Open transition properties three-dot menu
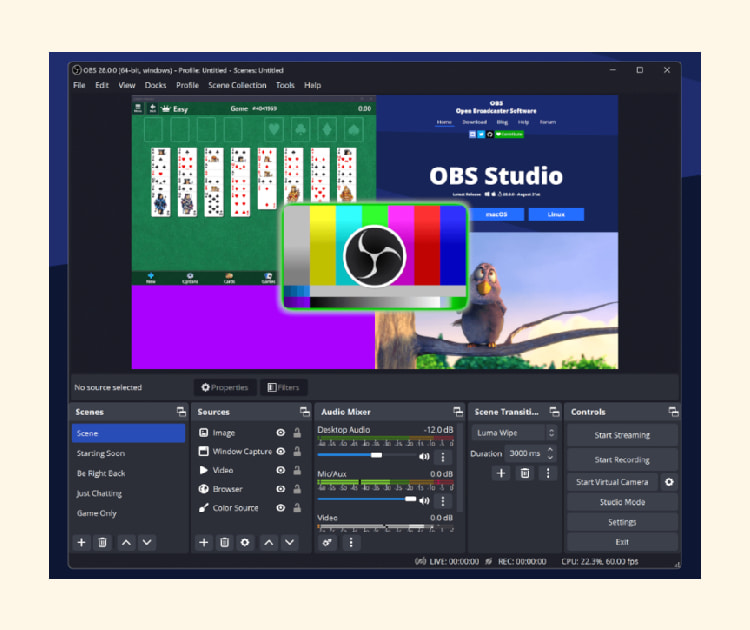This screenshot has width=750, height=630. pos(548,474)
